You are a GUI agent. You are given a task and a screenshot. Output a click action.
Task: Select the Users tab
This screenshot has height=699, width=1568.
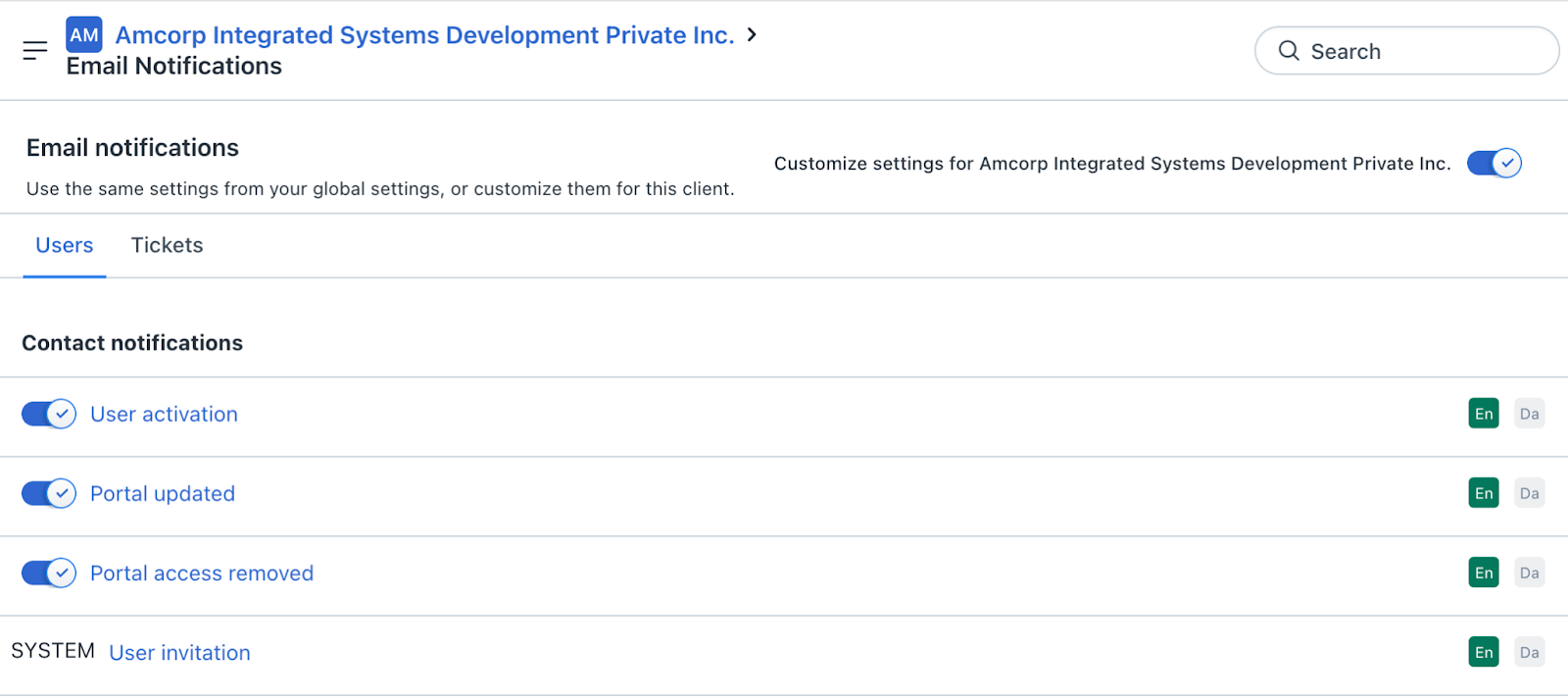coord(65,245)
